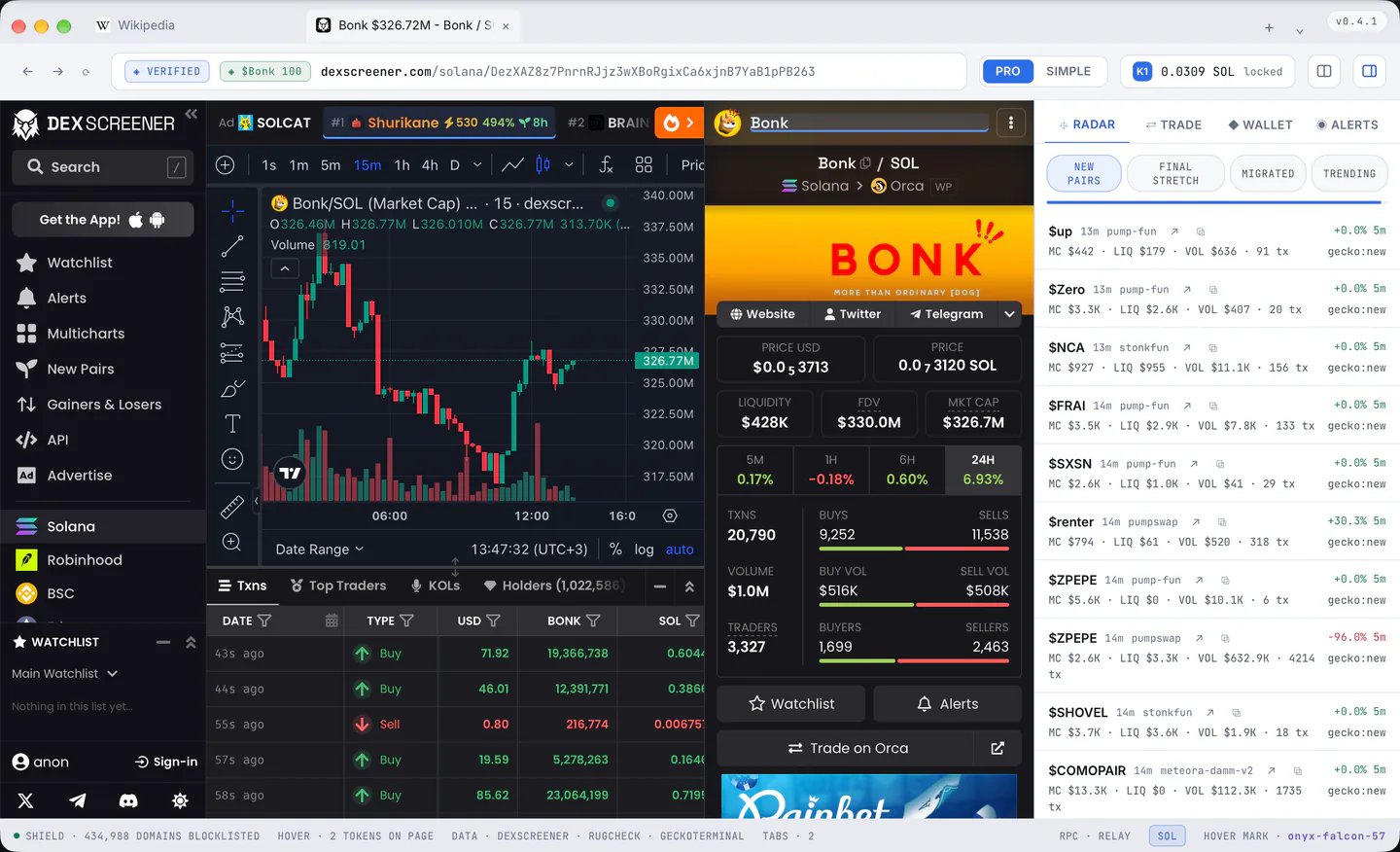Open the emoji icons tool
This screenshot has width=1400, height=852.
pos(232,459)
